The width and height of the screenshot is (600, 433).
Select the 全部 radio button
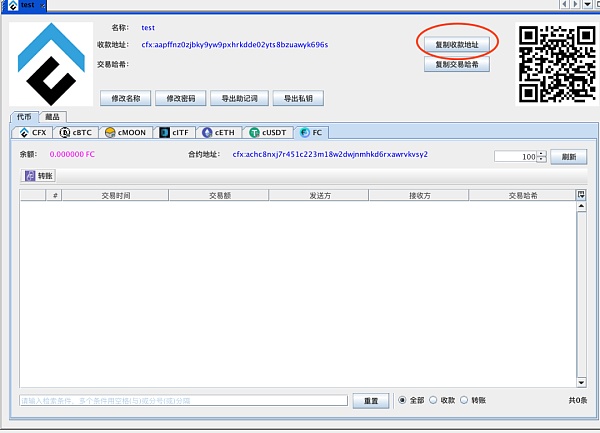coord(403,400)
